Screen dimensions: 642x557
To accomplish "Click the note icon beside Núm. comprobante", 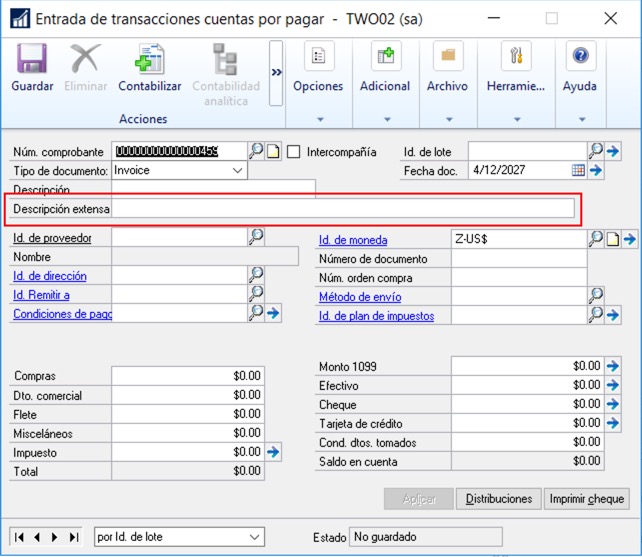I will 274,152.
